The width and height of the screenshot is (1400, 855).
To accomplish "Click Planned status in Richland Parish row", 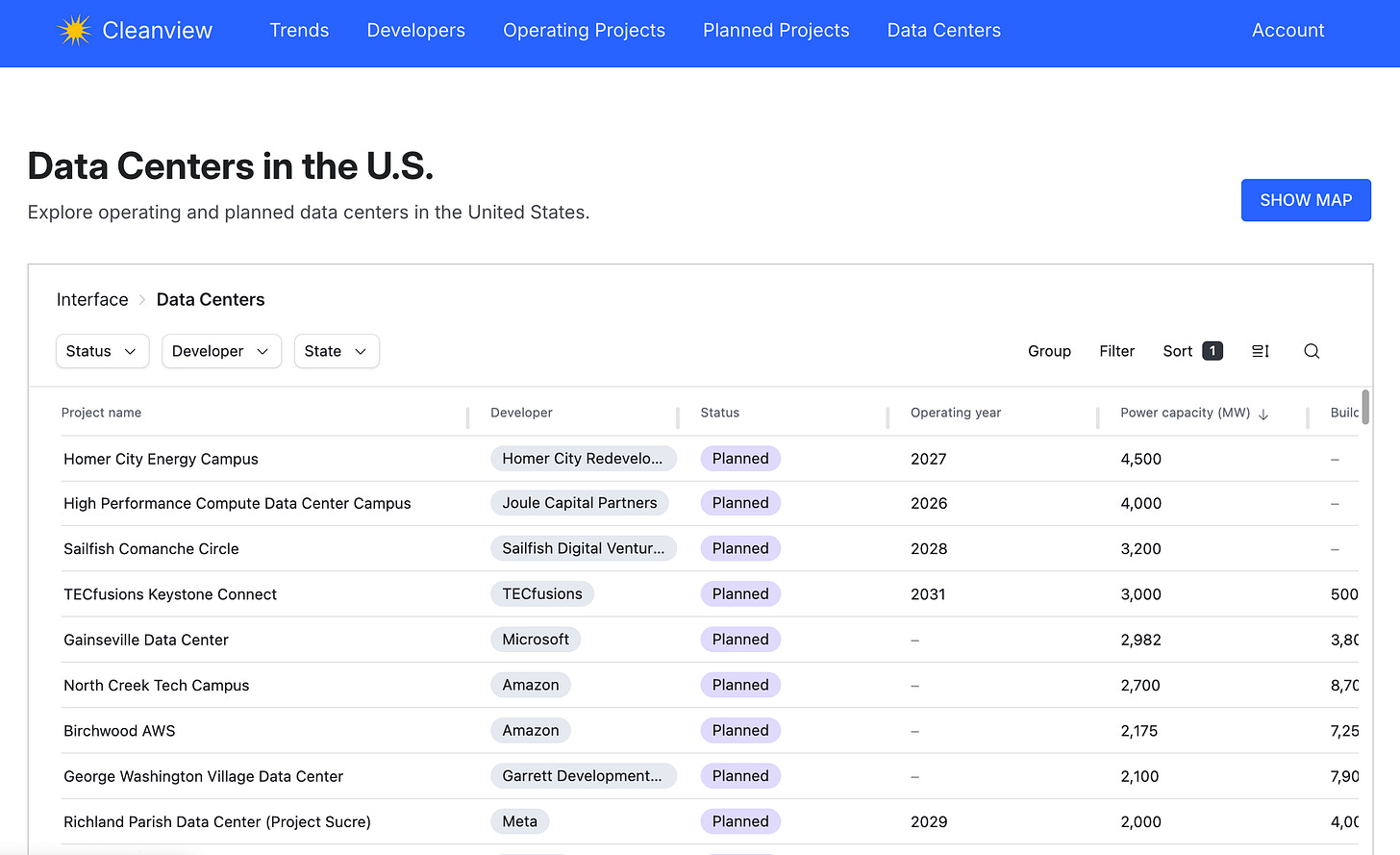I will 740,821.
